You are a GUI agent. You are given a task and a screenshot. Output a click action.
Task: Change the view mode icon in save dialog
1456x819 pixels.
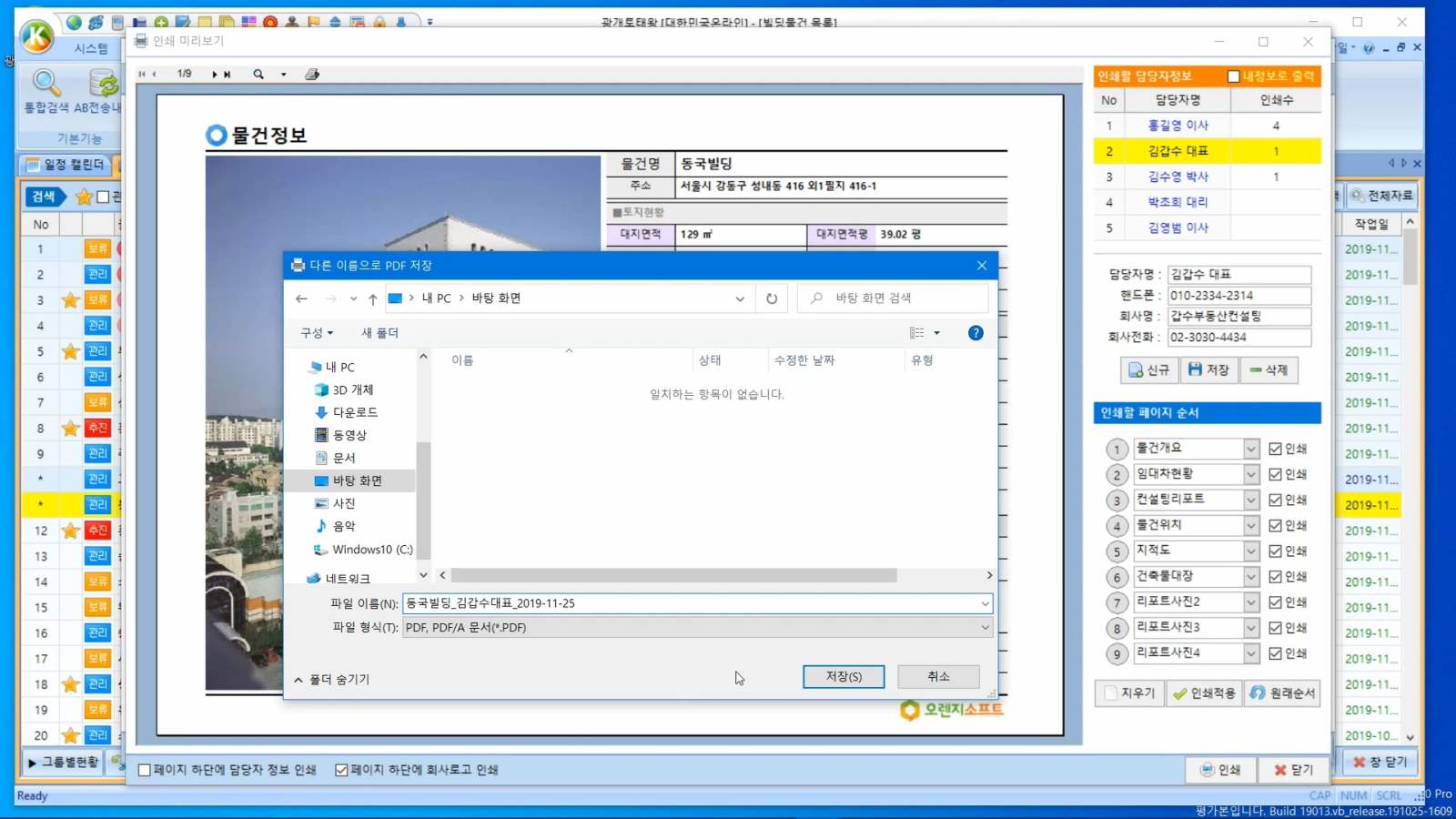tap(917, 333)
